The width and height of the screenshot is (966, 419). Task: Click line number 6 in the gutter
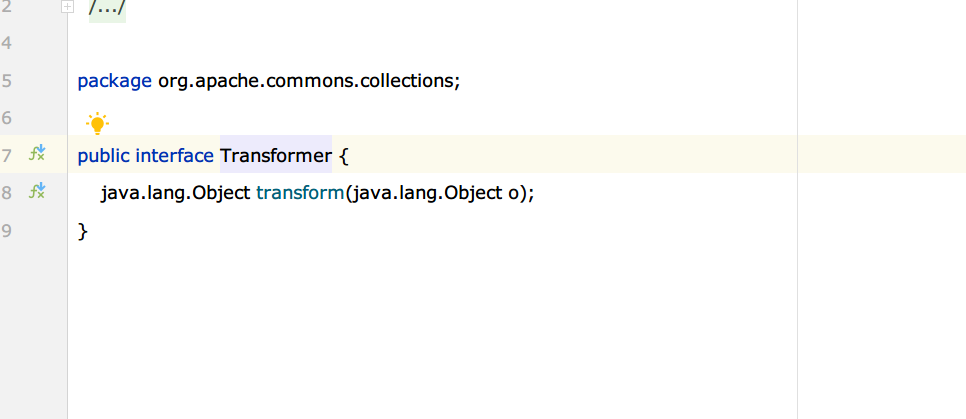6,118
